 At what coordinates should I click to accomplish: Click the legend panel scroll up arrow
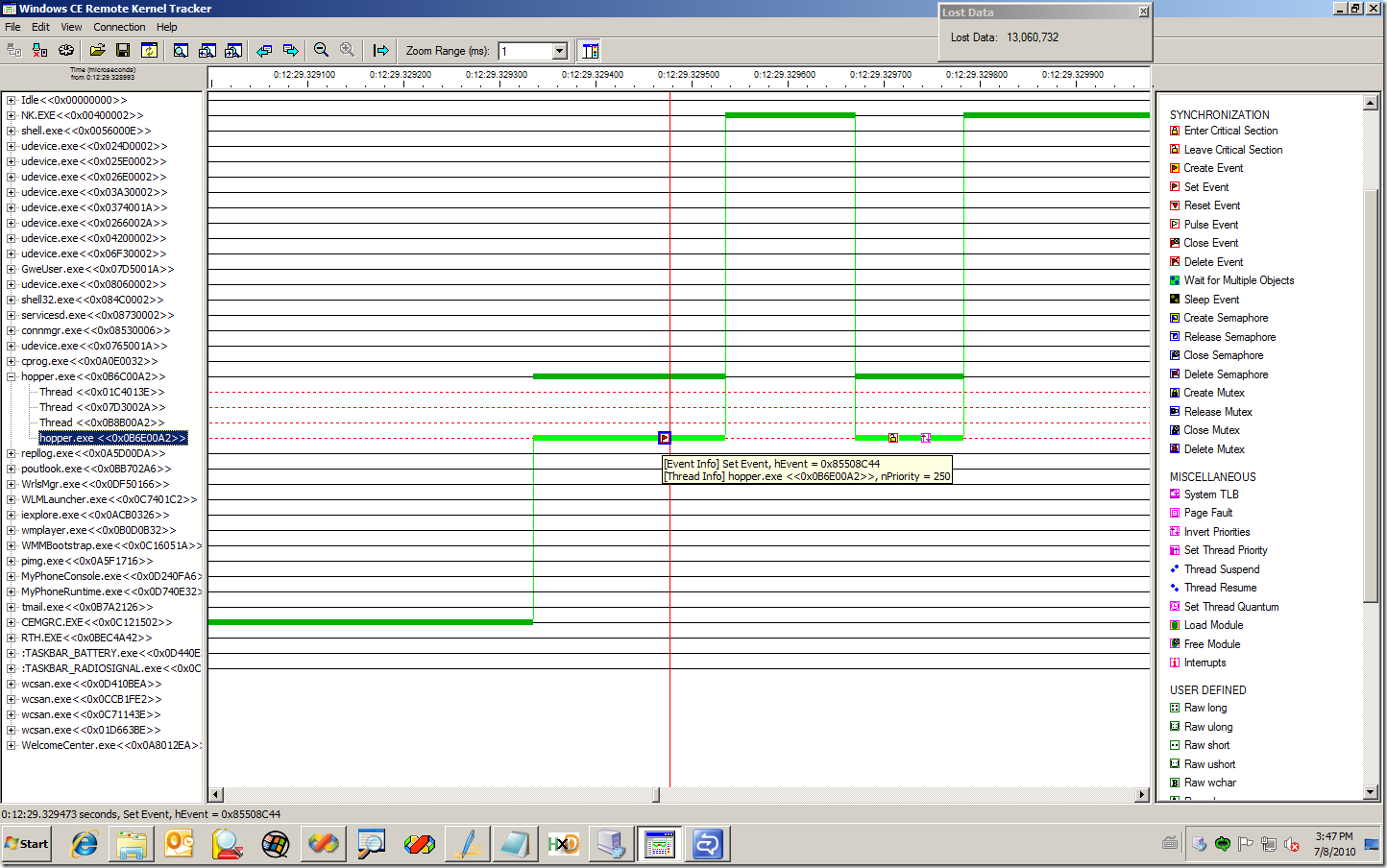[1371, 102]
